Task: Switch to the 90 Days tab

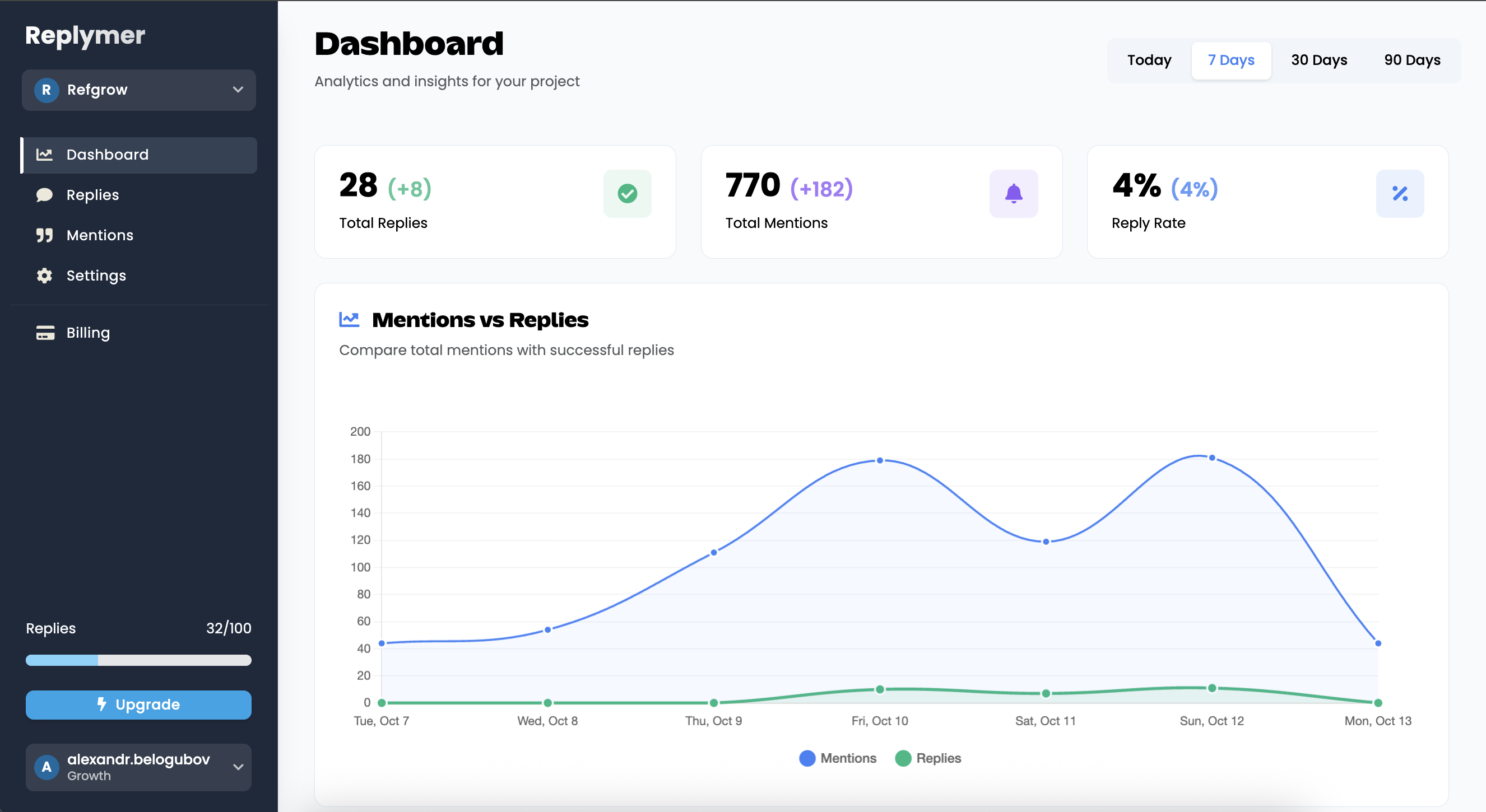Action: point(1411,60)
